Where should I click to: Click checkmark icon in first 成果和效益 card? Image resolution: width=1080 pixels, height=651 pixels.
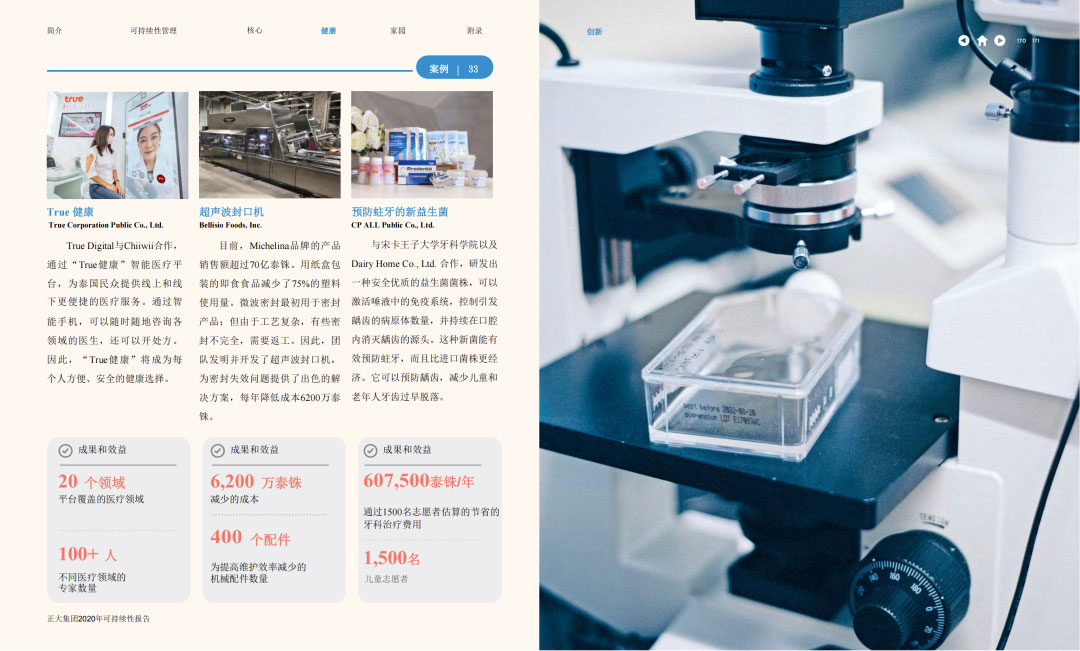coord(65,451)
